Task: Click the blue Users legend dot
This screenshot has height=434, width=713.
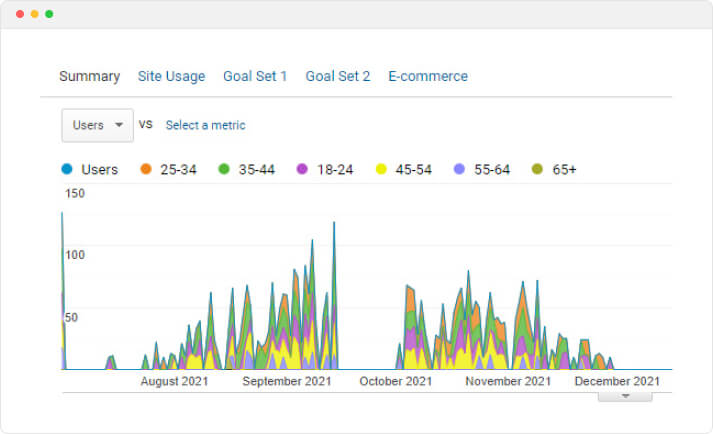Action: (67, 169)
